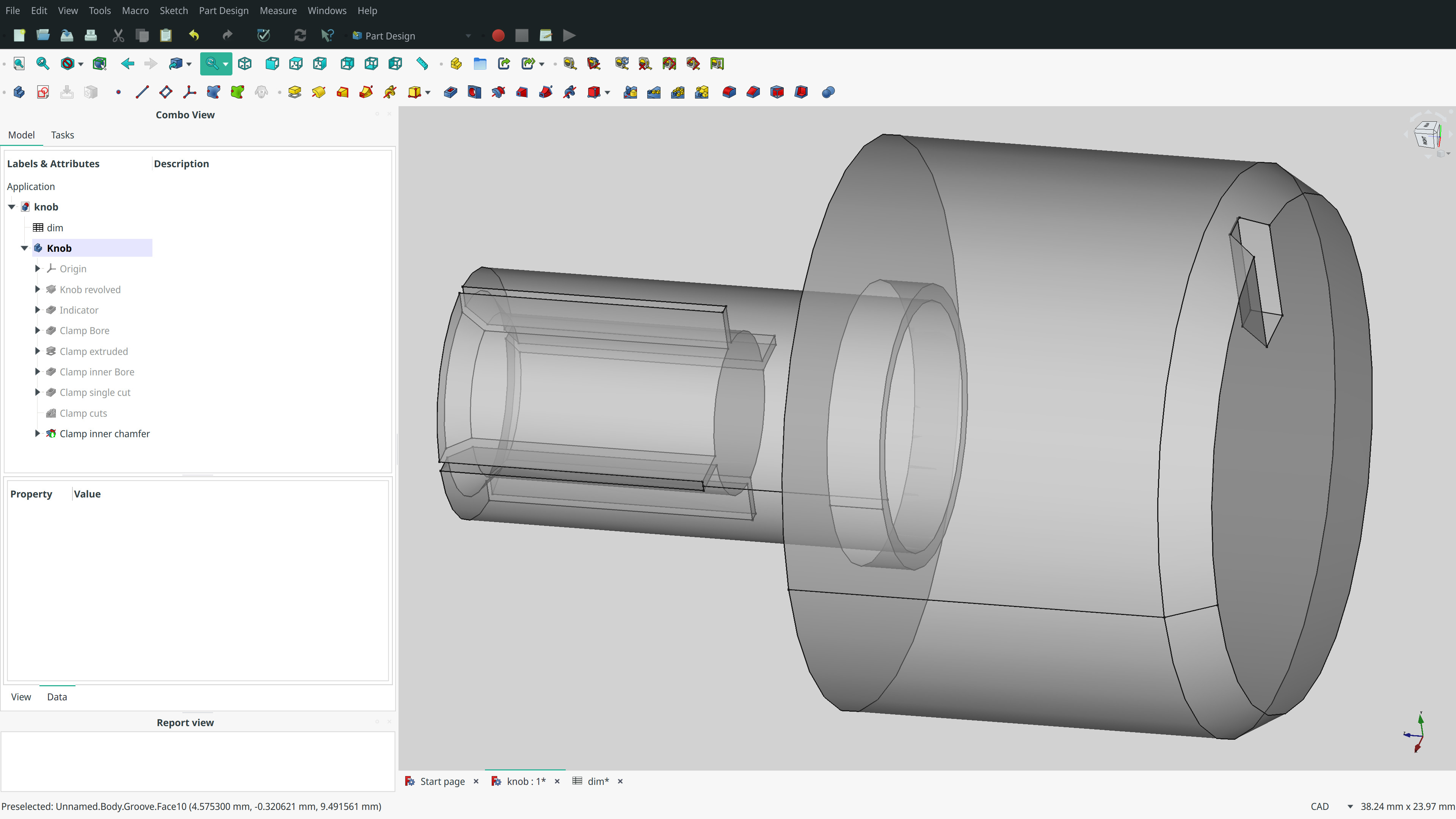1456x819 pixels.
Task: Select the Pocket tool
Action: pyautogui.click(x=450, y=91)
